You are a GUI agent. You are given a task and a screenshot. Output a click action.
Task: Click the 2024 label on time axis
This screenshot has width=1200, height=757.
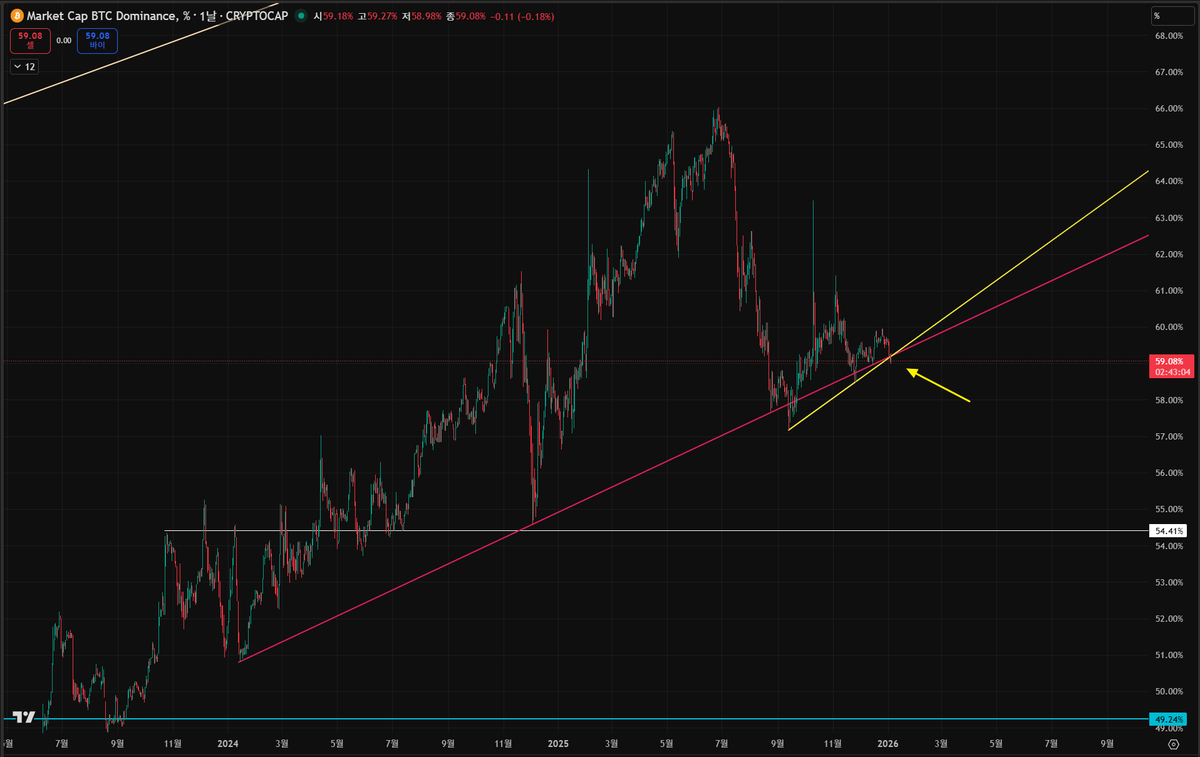227,744
